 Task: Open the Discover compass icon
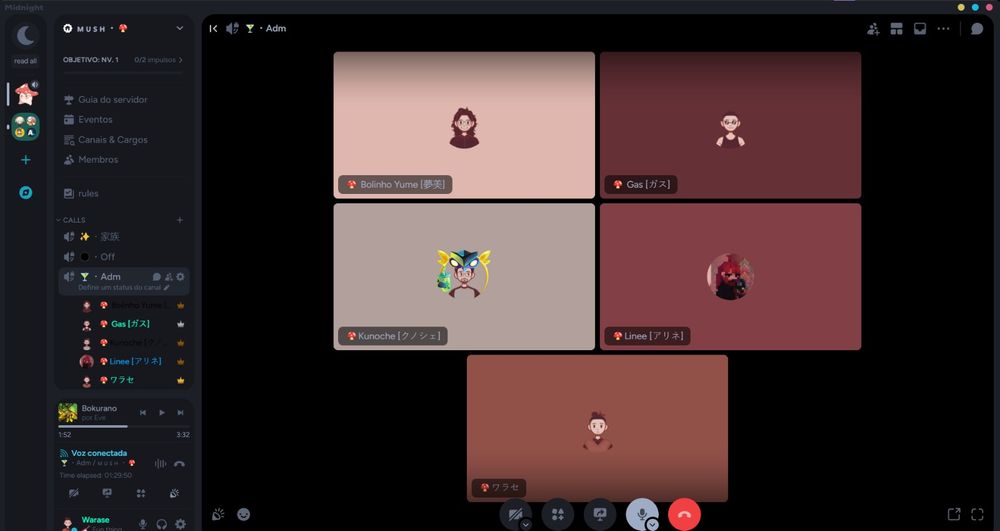pyautogui.click(x=26, y=193)
